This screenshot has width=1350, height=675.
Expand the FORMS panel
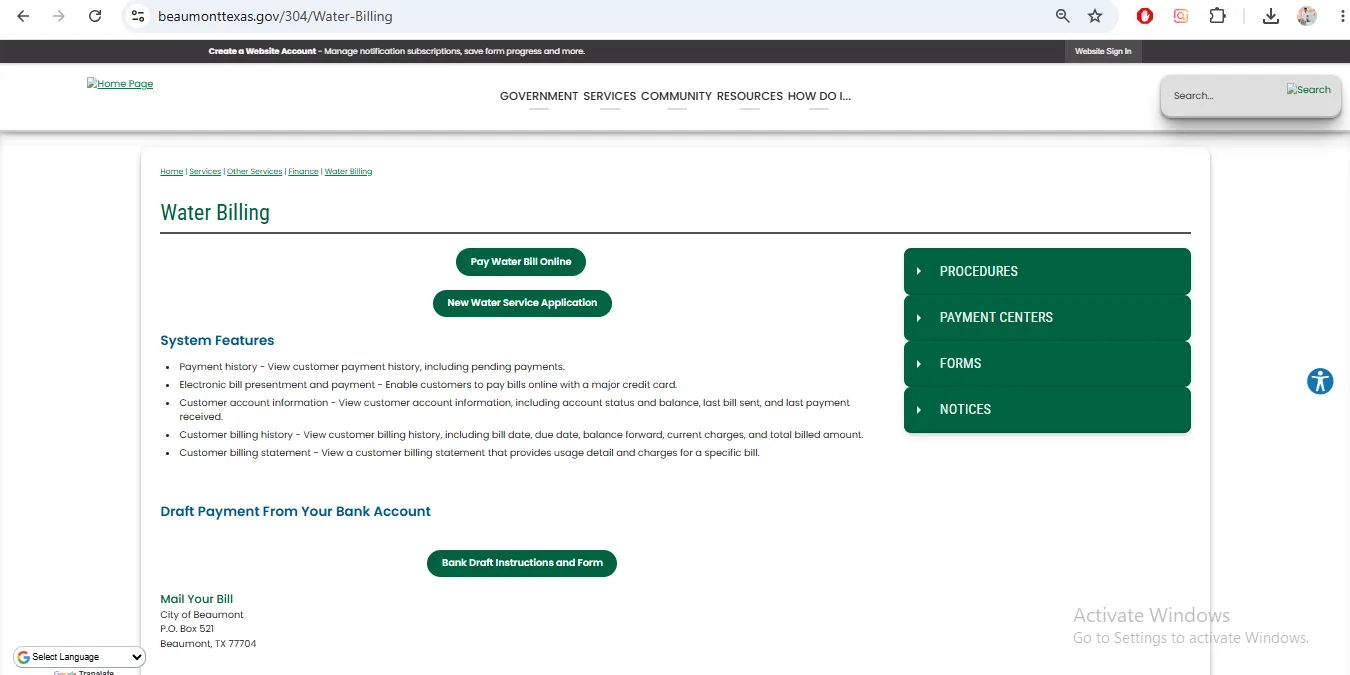coord(1047,363)
